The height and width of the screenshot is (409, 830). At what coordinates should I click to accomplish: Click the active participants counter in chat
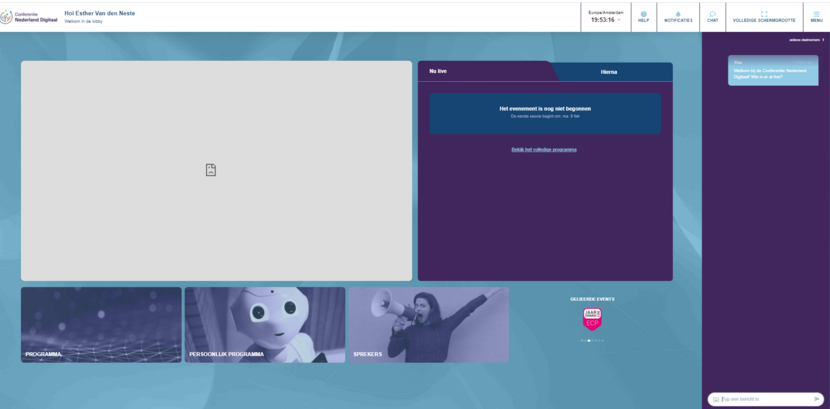coord(806,40)
